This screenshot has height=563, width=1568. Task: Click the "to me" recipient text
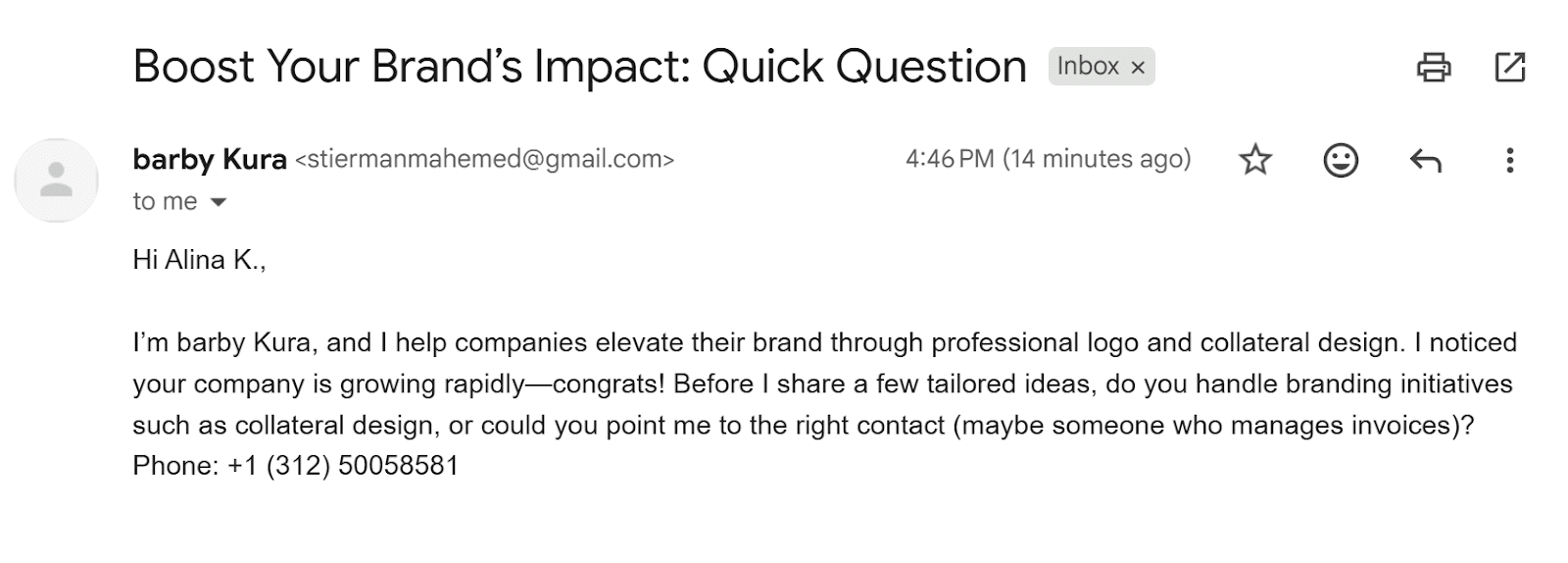point(165,202)
